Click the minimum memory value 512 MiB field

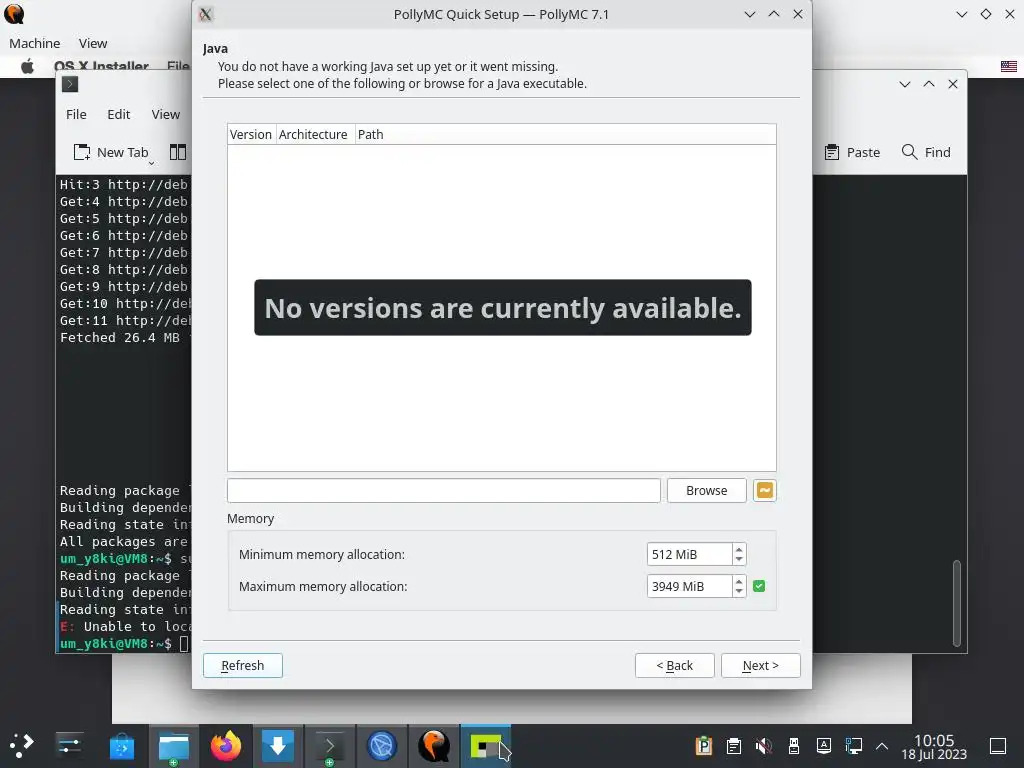tap(689, 554)
